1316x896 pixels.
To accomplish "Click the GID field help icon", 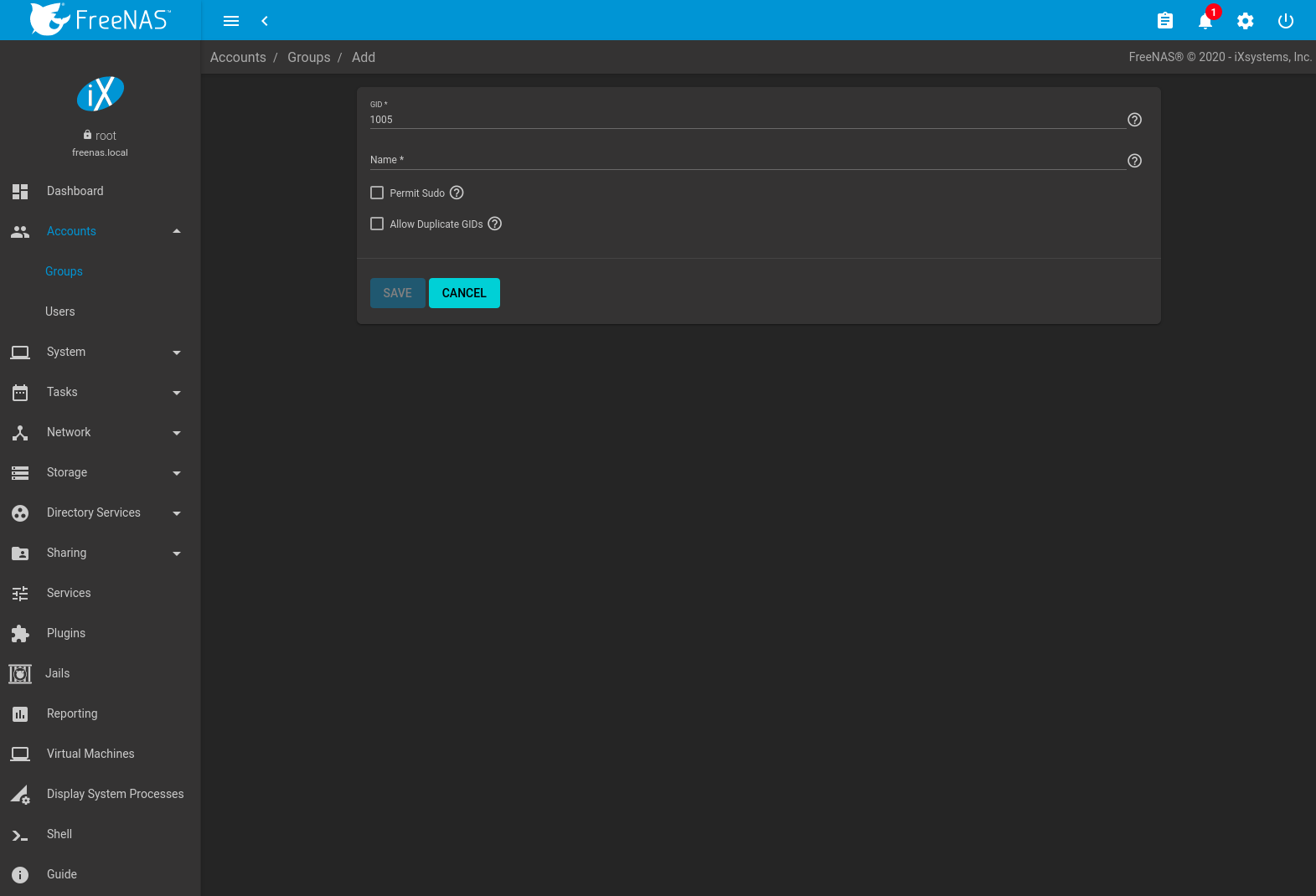I will point(1134,120).
